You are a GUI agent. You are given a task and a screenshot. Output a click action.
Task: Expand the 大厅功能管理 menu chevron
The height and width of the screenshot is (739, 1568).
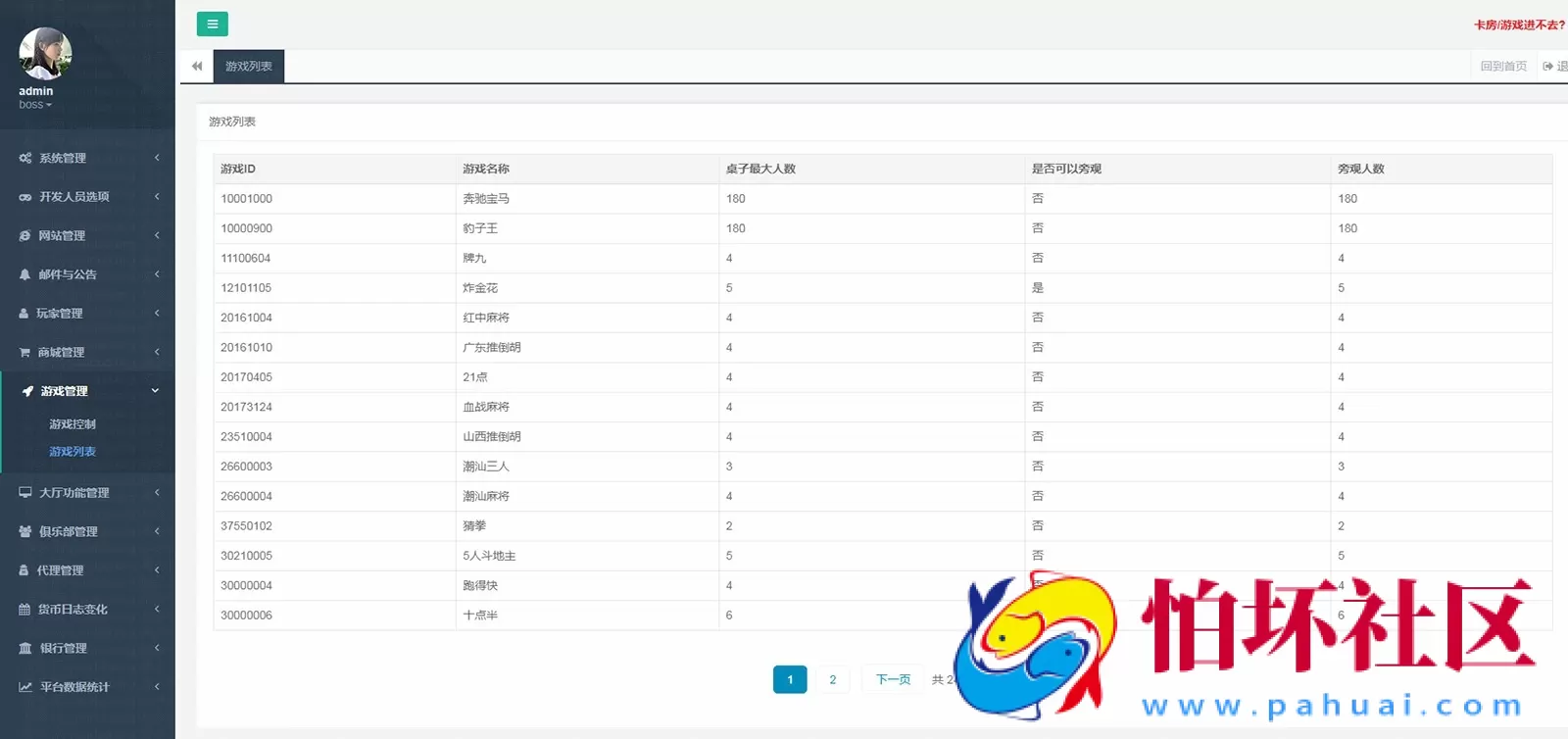tap(157, 493)
